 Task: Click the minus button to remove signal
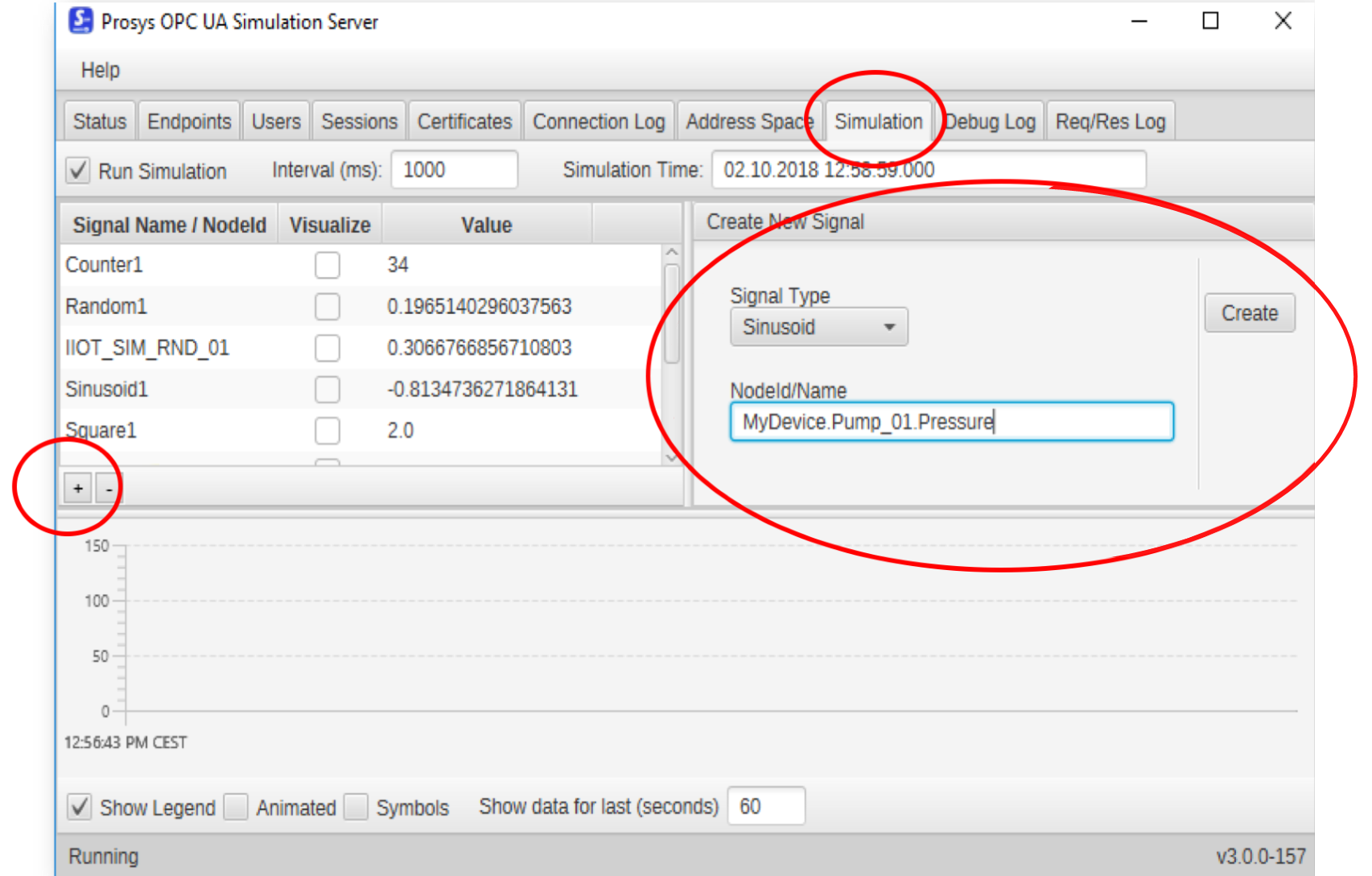(109, 488)
